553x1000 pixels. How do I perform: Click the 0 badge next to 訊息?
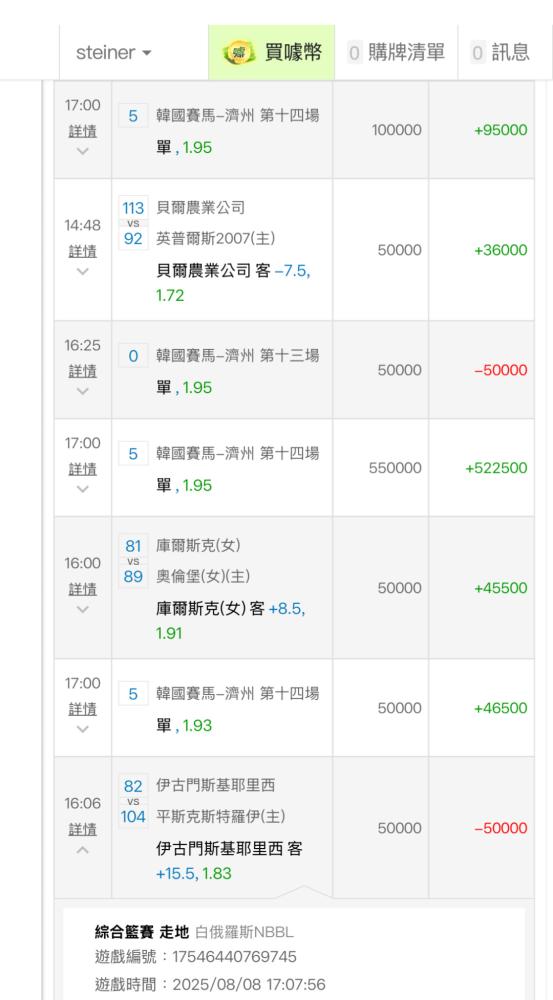[478, 52]
